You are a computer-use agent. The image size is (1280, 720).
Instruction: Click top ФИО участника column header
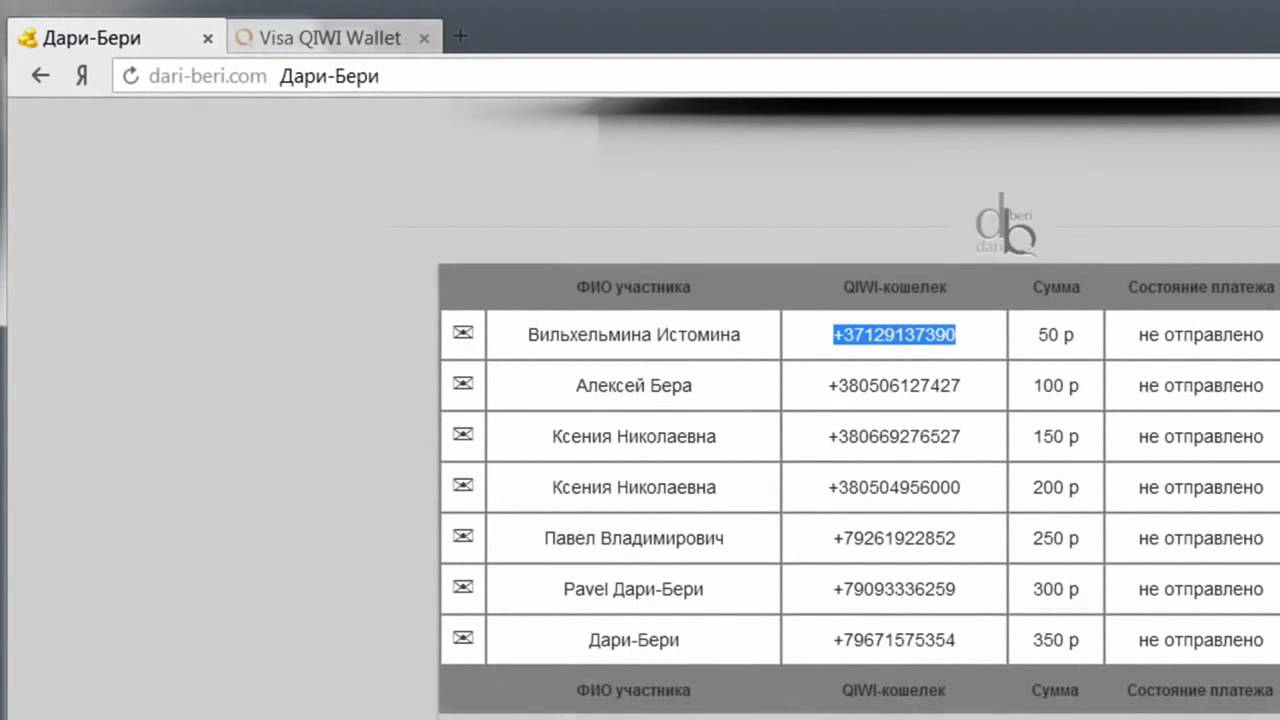pos(633,287)
